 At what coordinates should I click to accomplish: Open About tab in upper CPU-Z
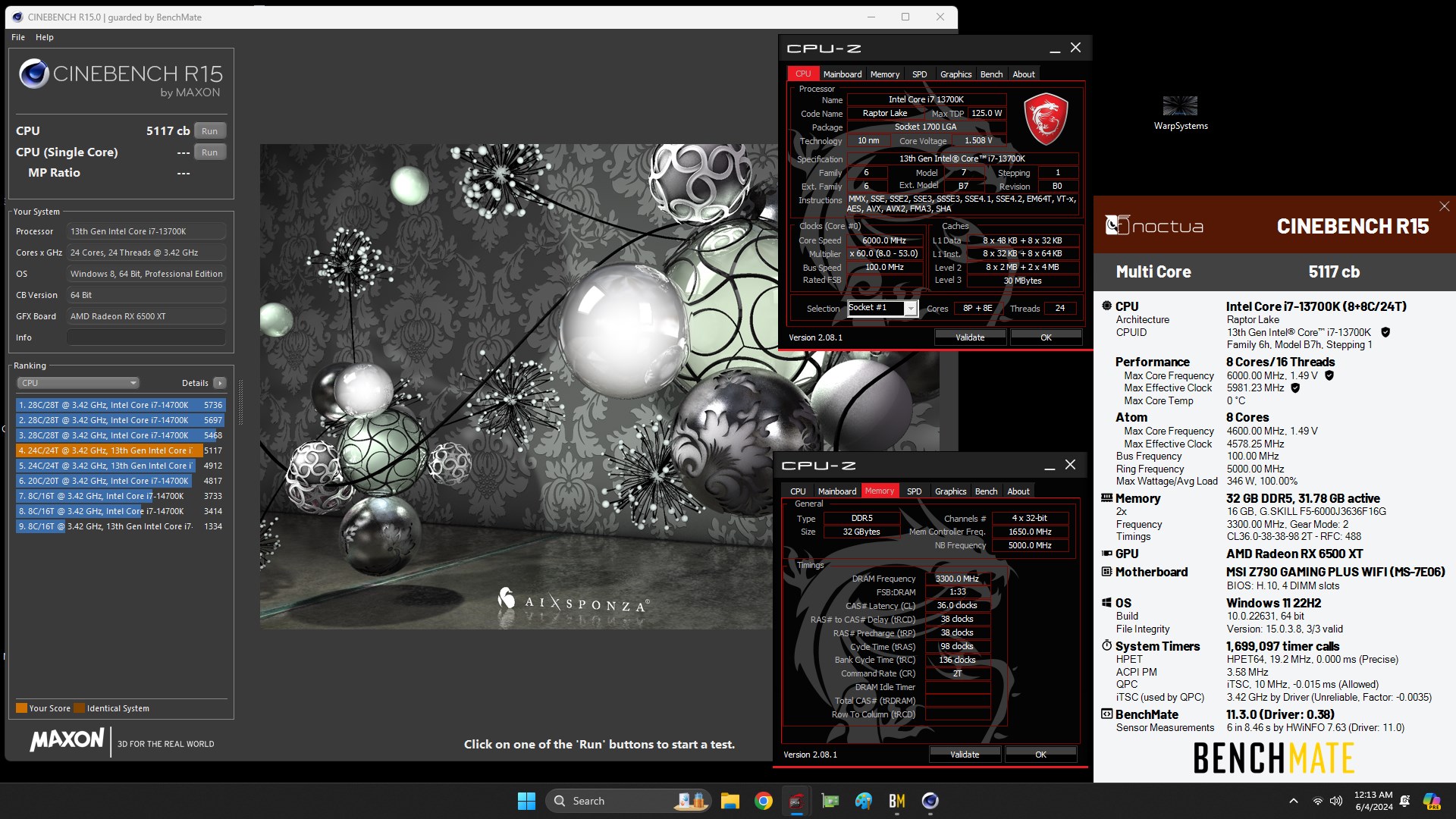click(1024, 74)
